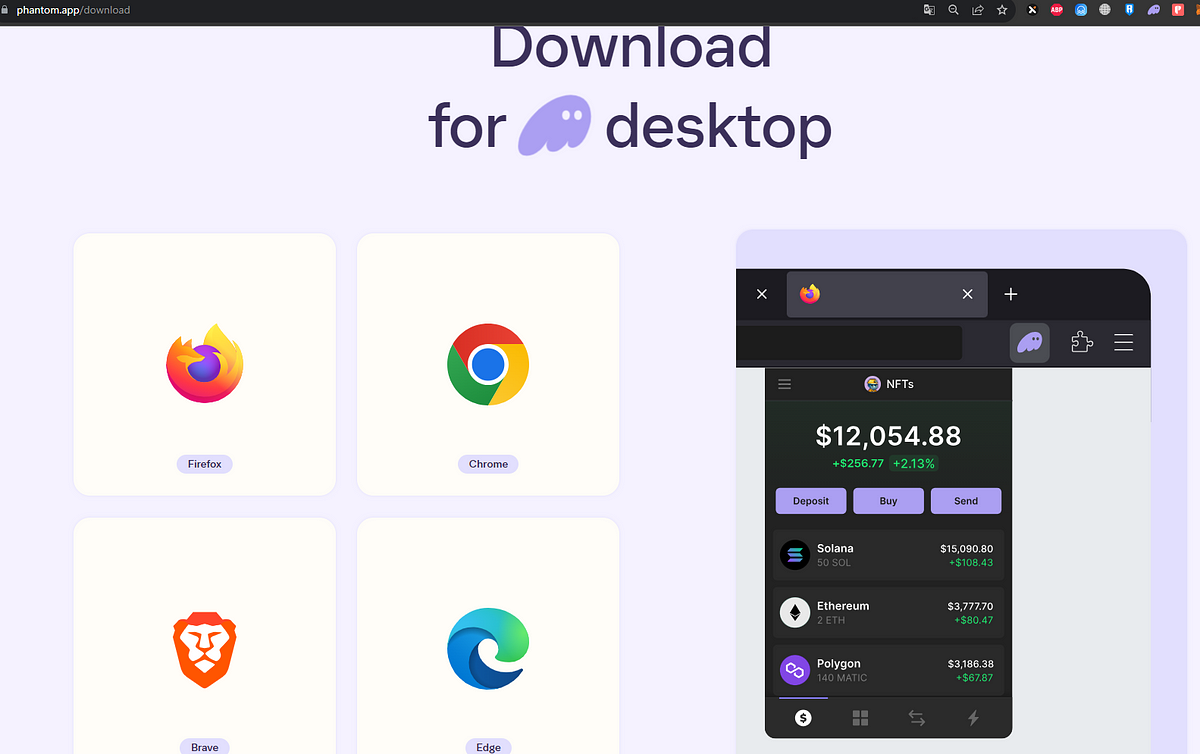Open the Phantom ghost extension in browser toolbar
1200x754 pixels.
coord(1154,10)
